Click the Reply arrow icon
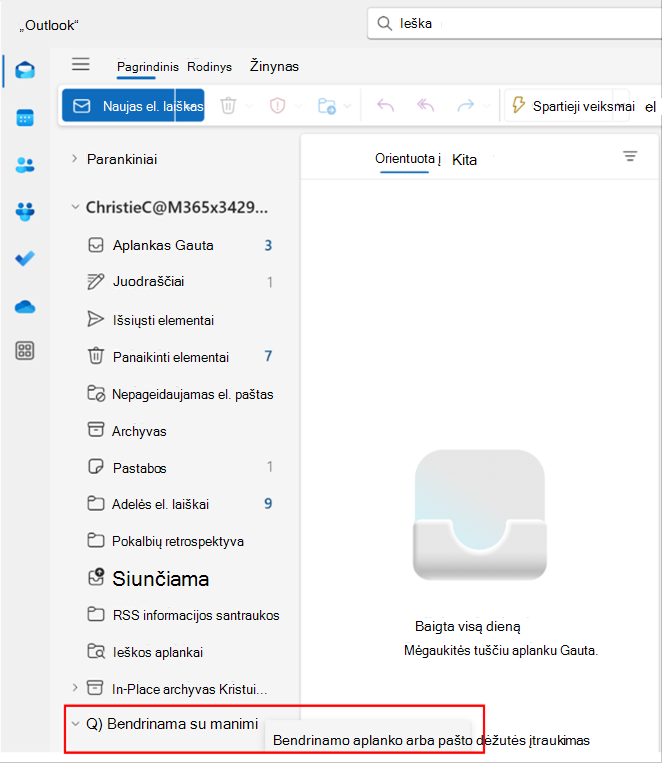 pos(386,106)
